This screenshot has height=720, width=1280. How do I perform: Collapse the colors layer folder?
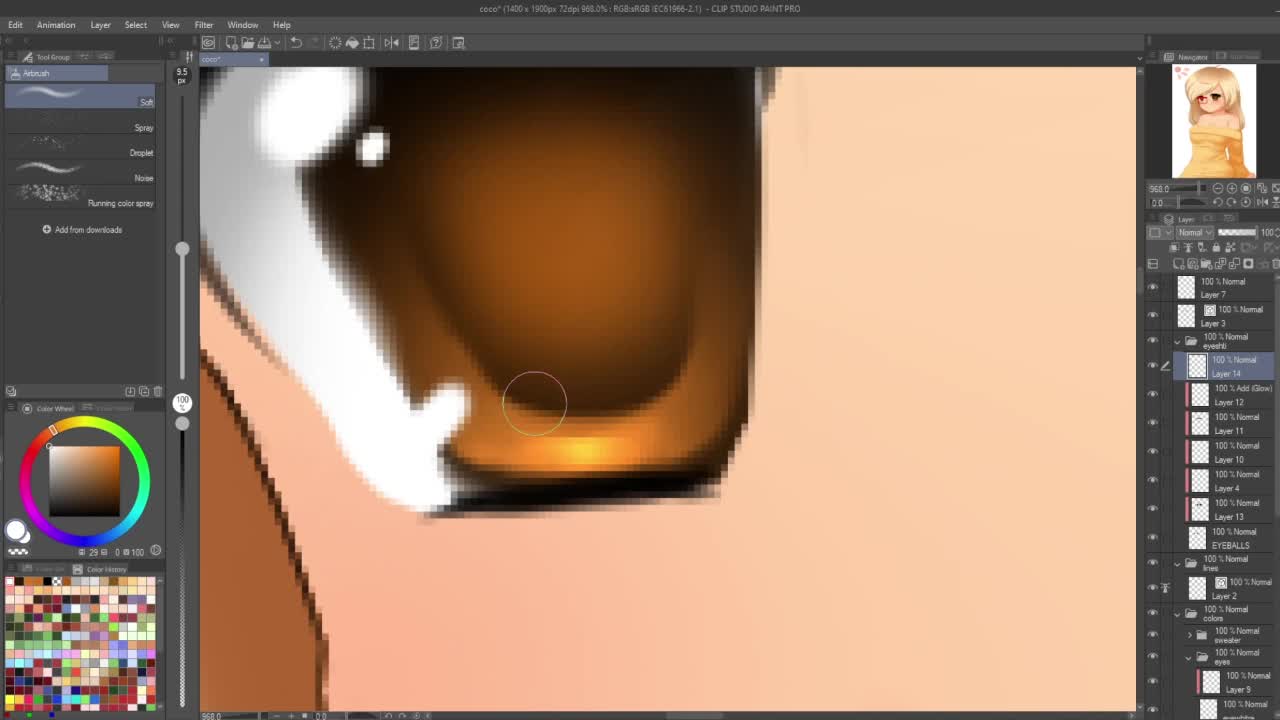(x=1177, y=613)
